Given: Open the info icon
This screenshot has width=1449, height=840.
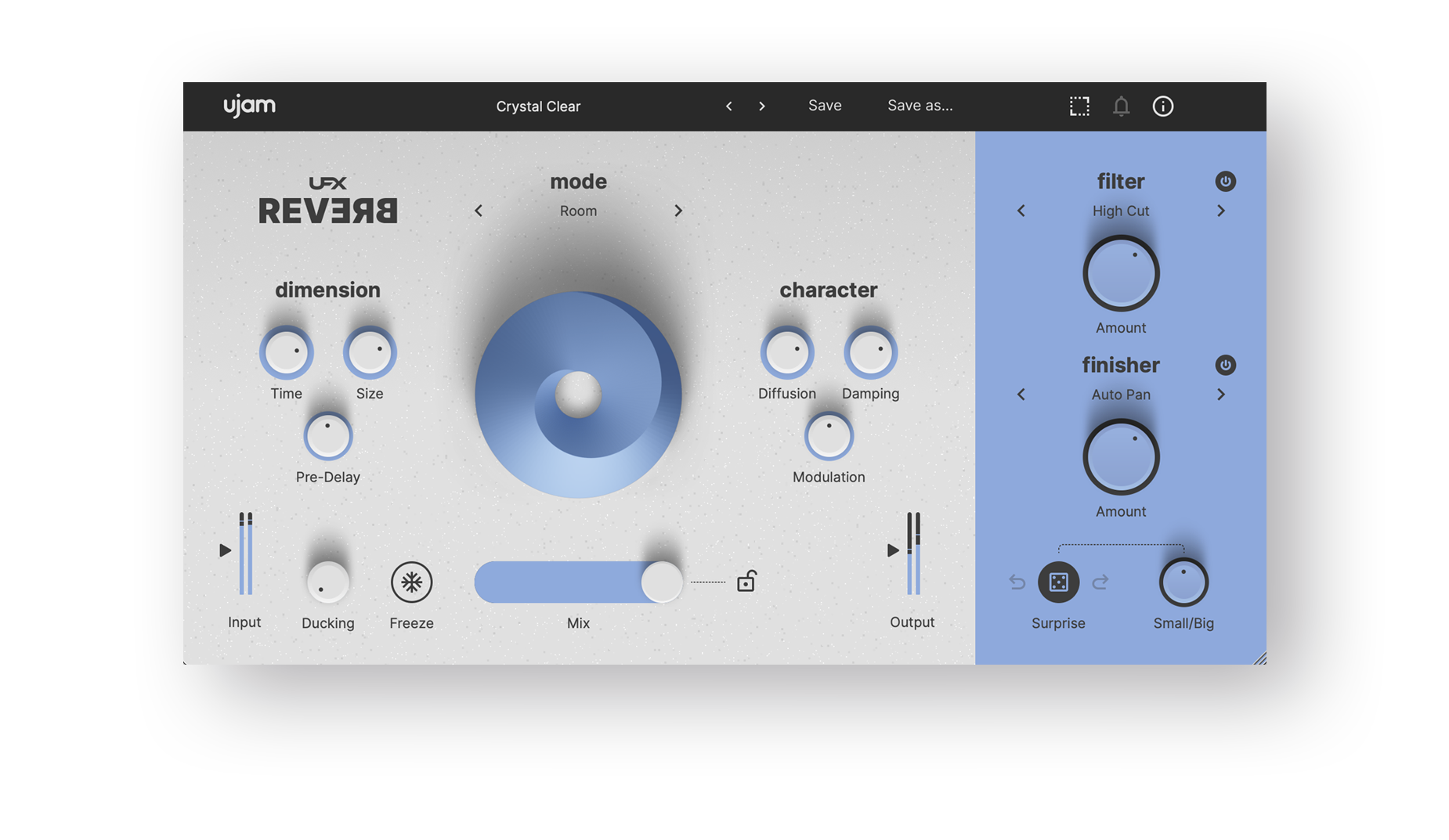Looking at the screenshot, I should tap(1163, 106).
